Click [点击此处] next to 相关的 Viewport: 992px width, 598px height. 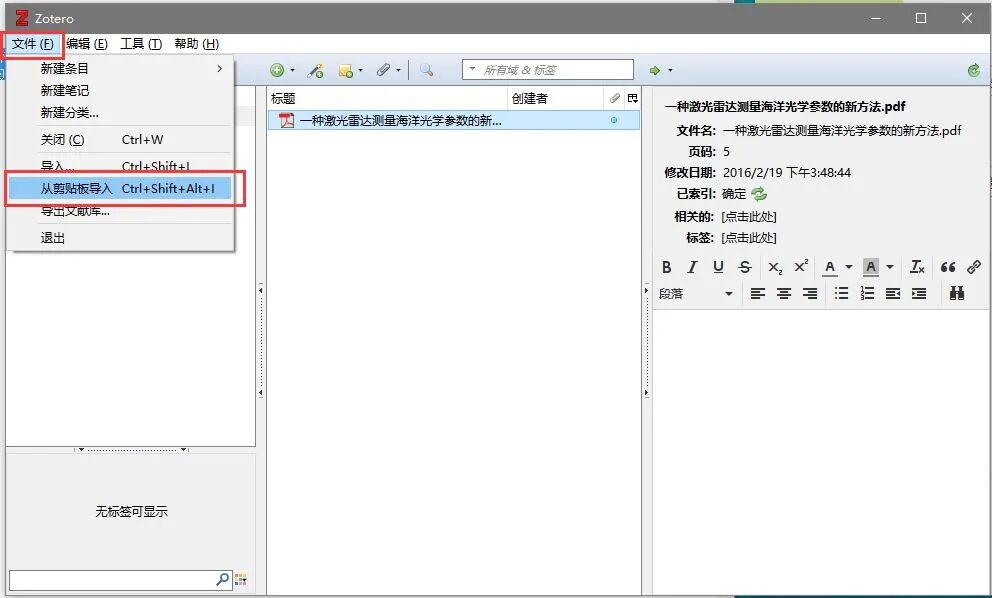[749, 216]
